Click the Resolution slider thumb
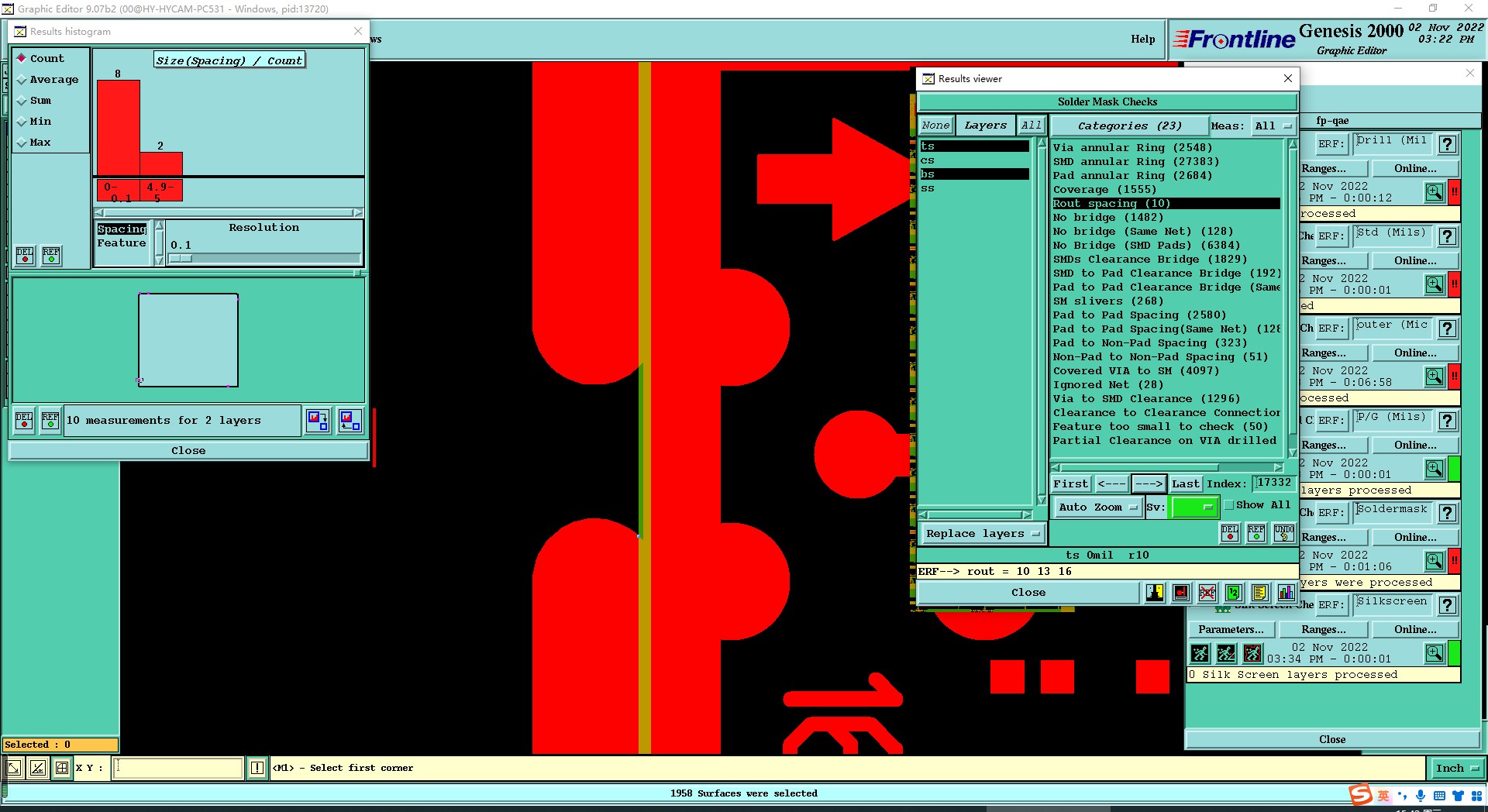 point(181,259)
